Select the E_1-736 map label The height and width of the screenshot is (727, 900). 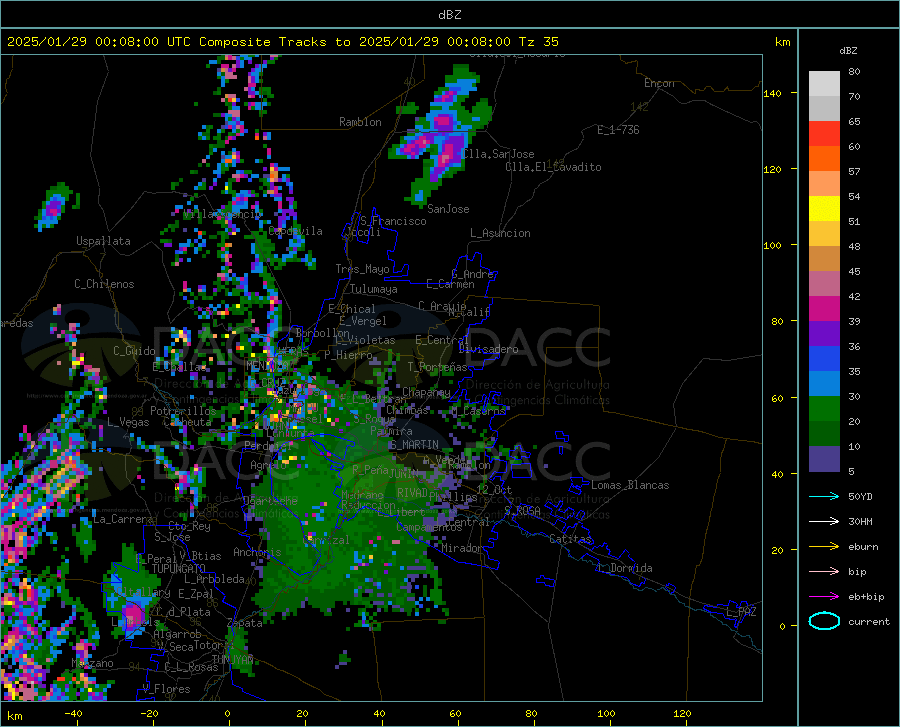tap(618, 130)
